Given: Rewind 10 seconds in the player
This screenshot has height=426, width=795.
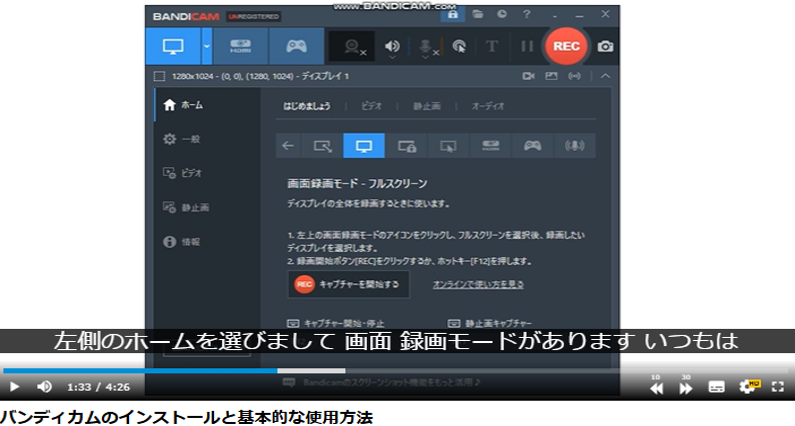Looking at the screenshot, I should click(x=656, y=386).
